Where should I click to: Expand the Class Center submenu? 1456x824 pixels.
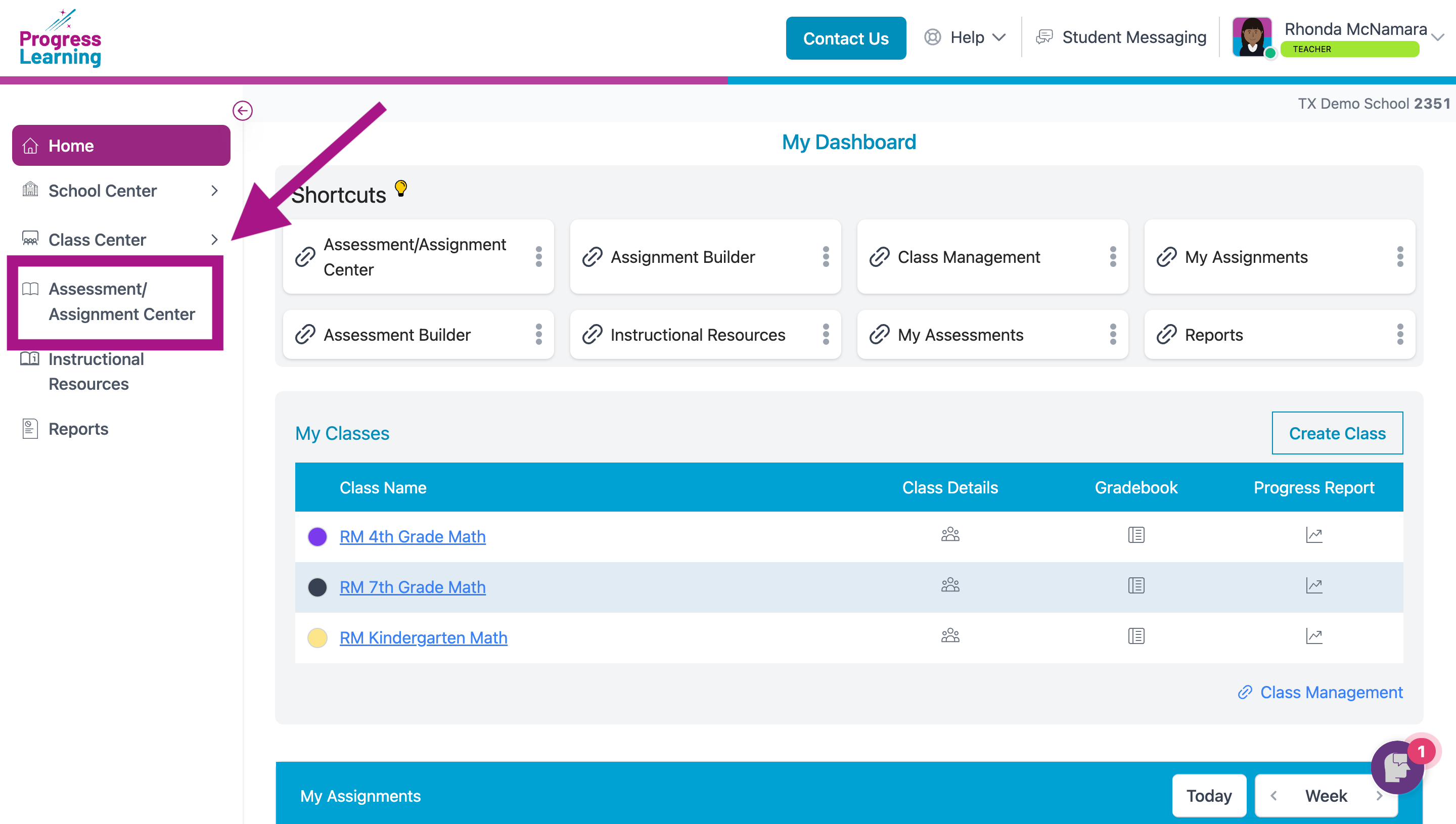click(214, 240)
